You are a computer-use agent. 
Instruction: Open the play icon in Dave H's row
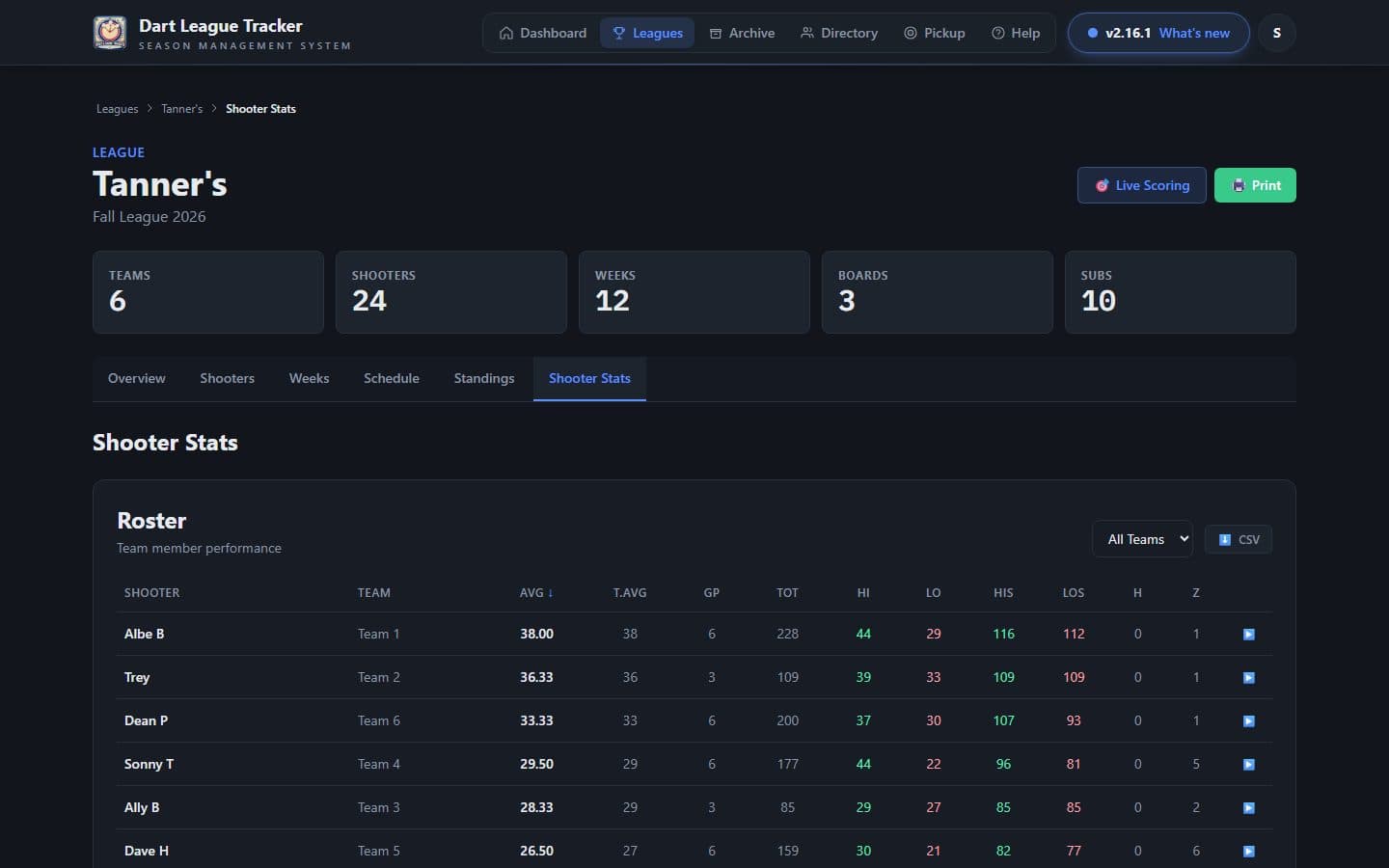(1249, 852)
